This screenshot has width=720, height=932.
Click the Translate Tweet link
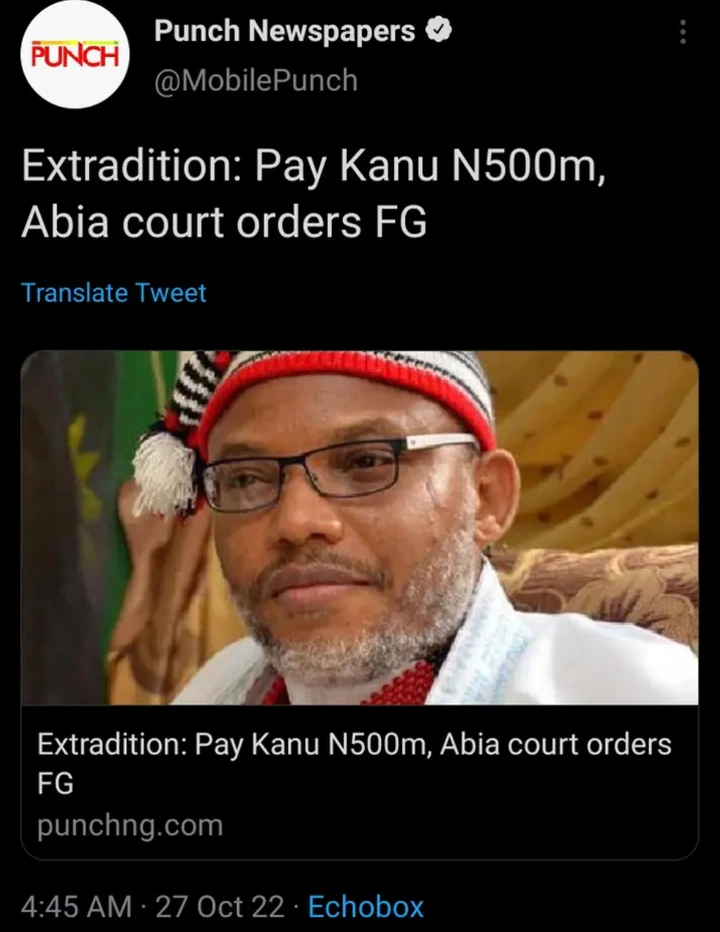pyautogui.click(x=114, y=292)
